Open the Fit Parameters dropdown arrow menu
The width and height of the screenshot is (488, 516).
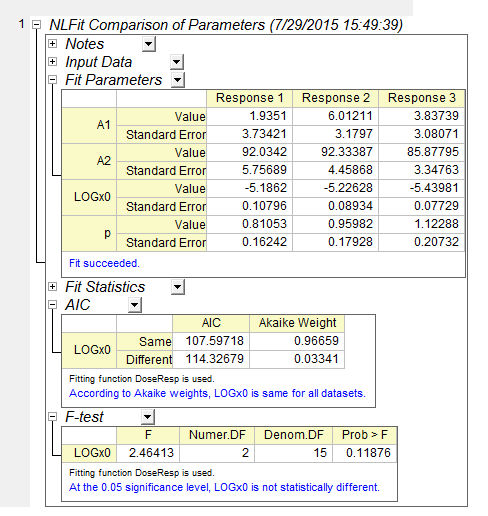point(178,80)
